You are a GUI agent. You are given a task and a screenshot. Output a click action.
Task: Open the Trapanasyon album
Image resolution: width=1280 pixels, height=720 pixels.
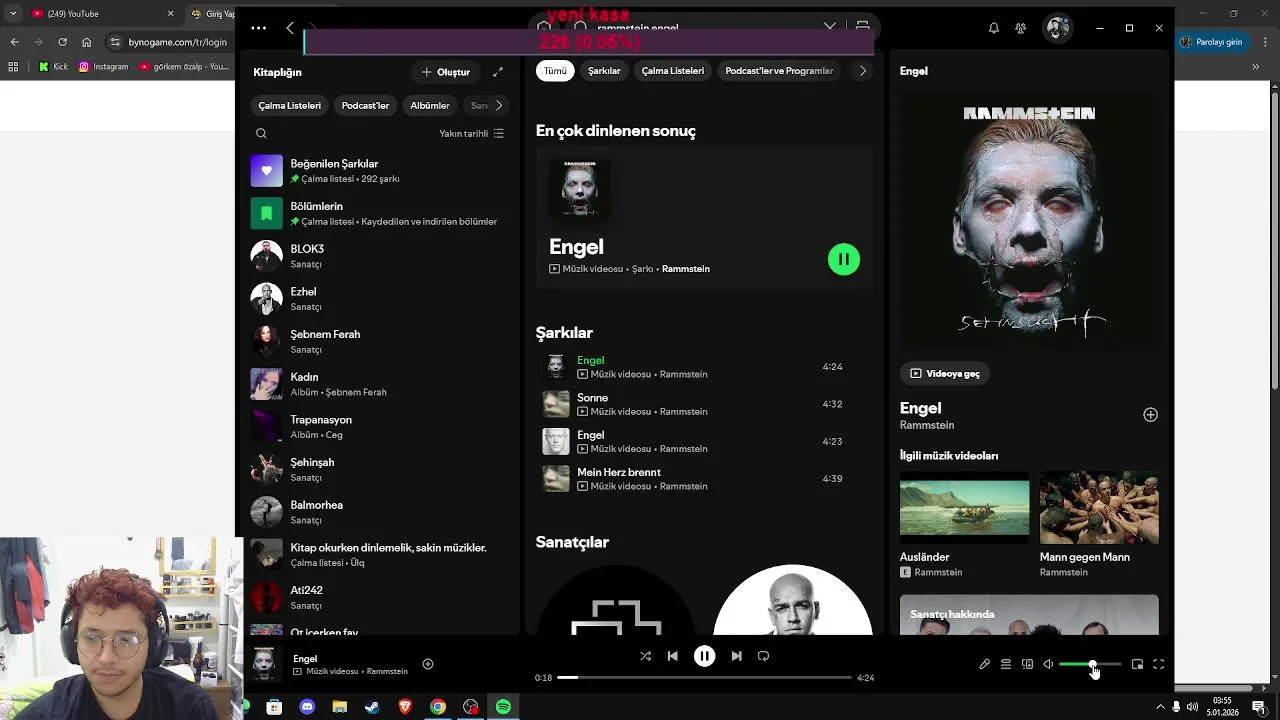380,427
